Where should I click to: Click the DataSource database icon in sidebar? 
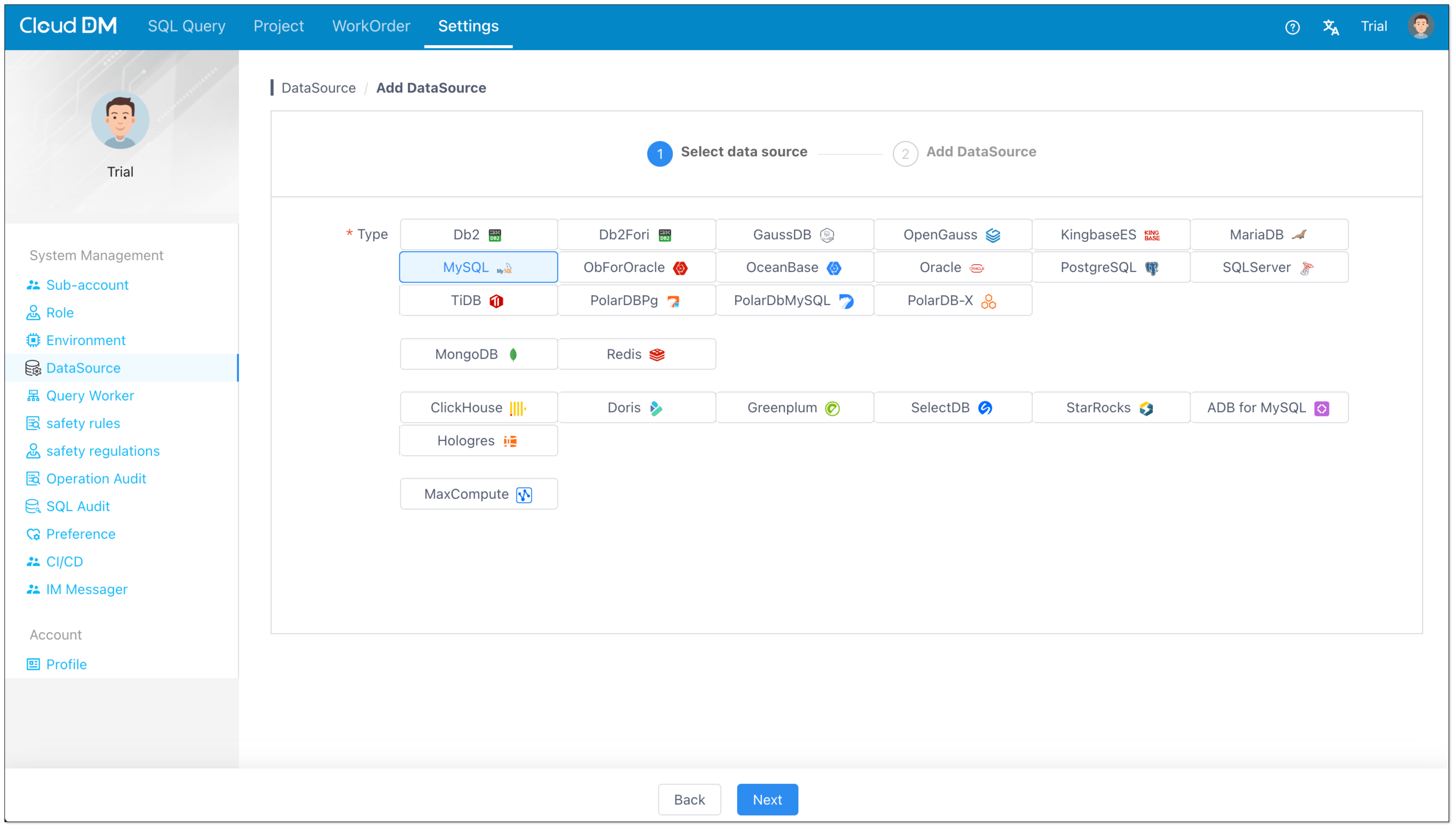(x=33, y=368)
